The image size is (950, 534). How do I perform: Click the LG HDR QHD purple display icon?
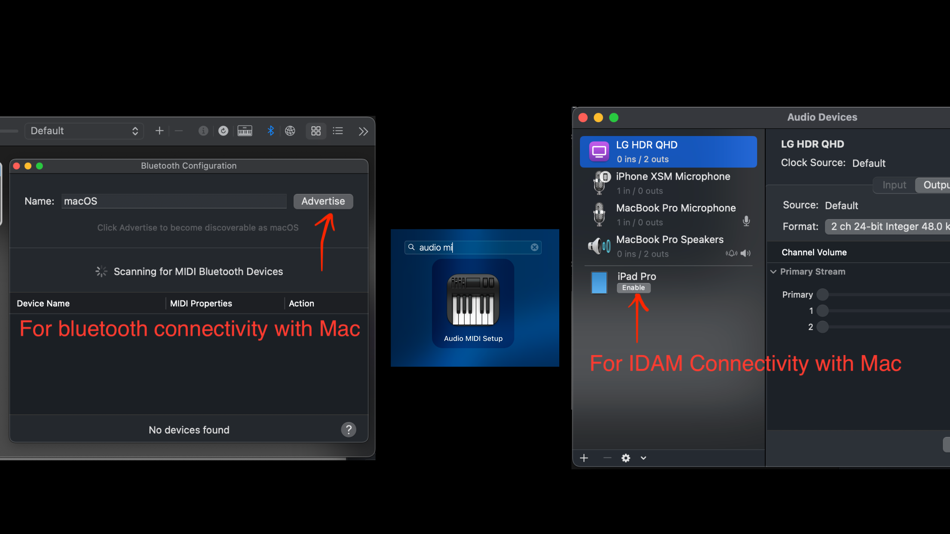(x=599, y=152)
